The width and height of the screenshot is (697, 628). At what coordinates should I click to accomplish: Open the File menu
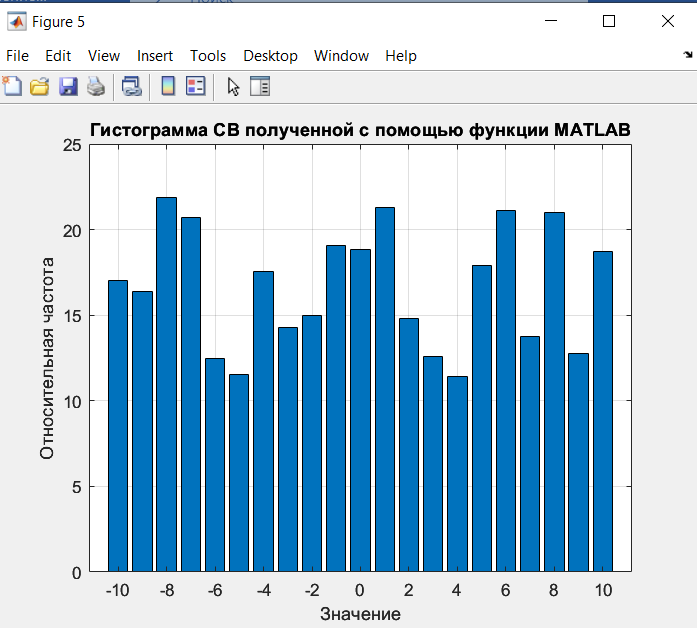[17, 56]
